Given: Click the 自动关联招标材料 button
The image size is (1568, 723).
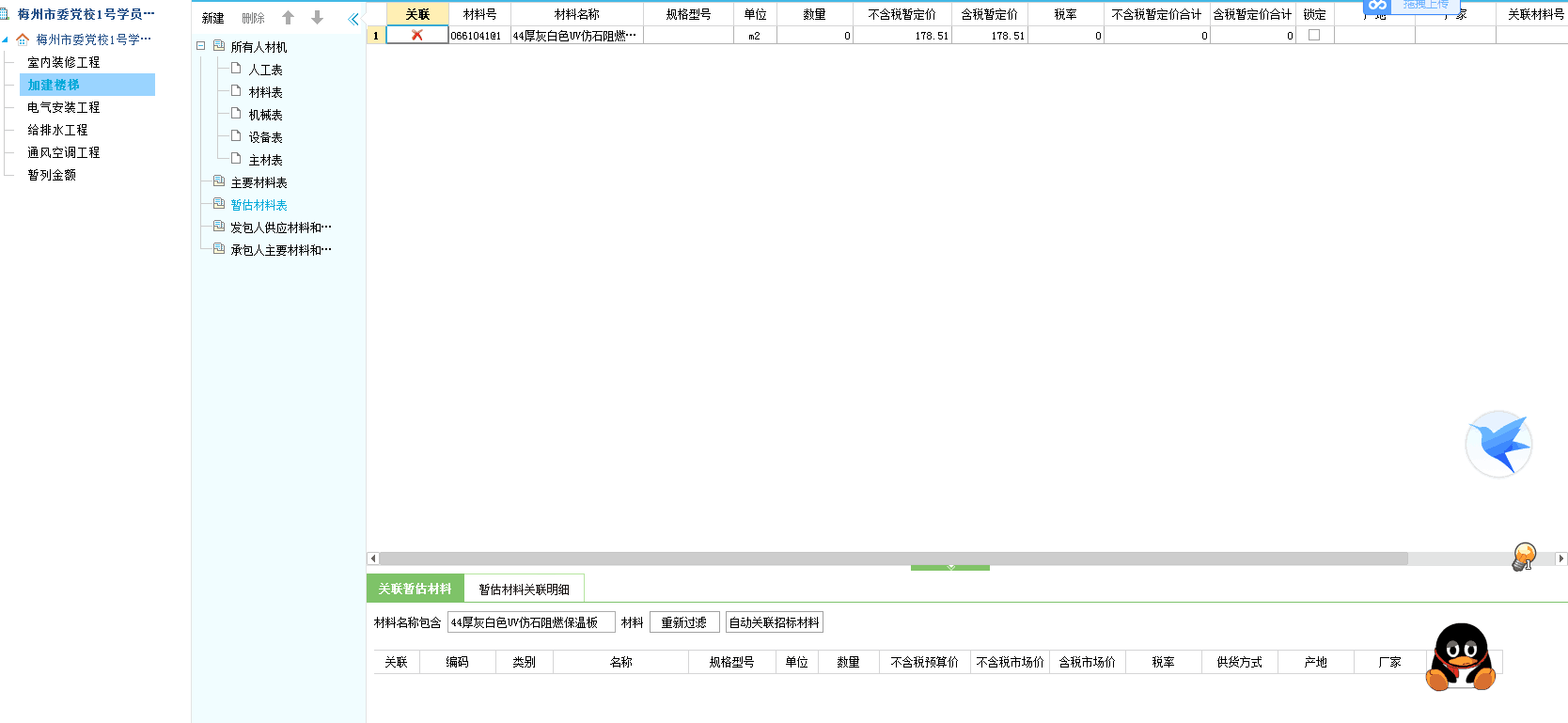Looking at the screenshot, I should click(774, 622).
